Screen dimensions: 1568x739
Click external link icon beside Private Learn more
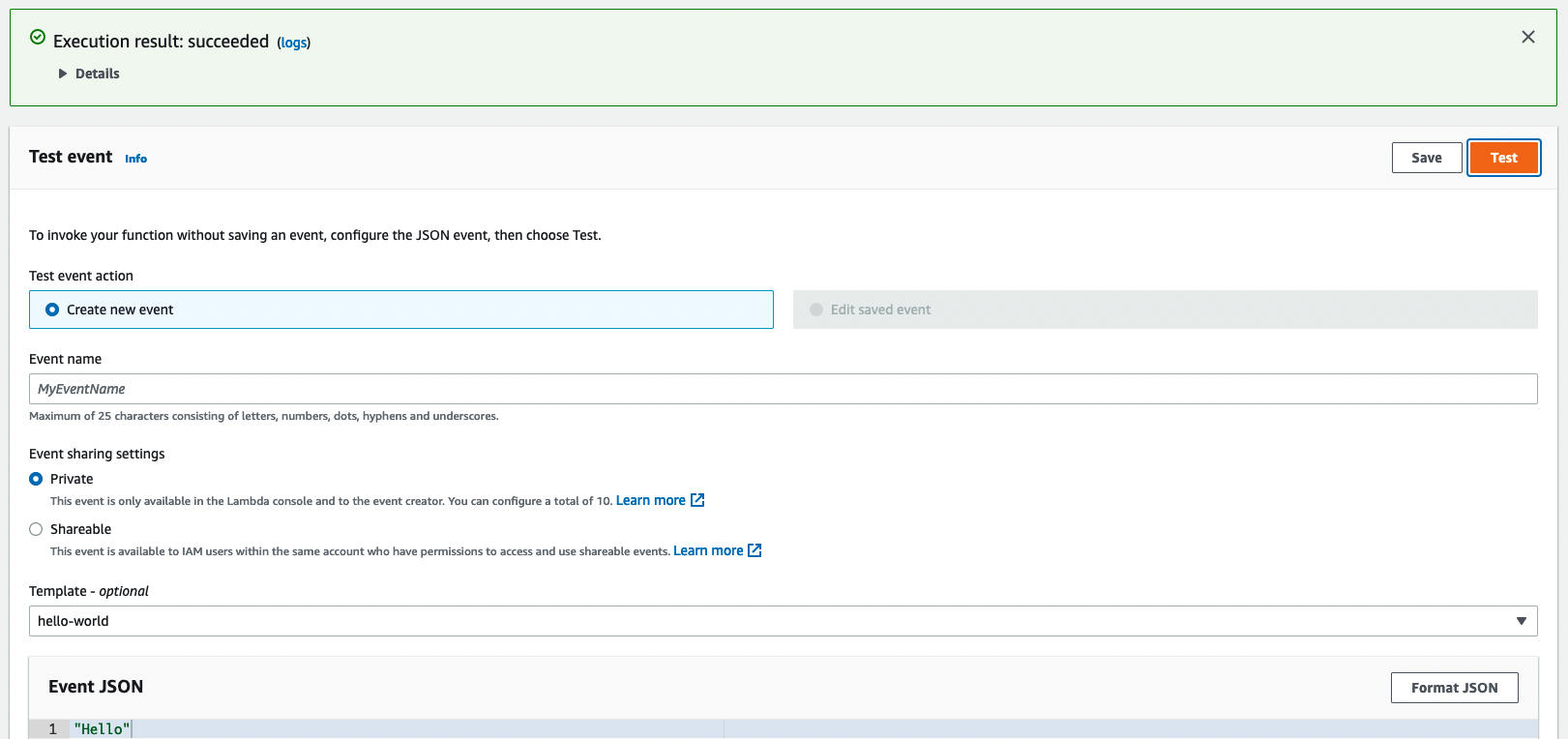pyautogui.click(x=697, y=500)
